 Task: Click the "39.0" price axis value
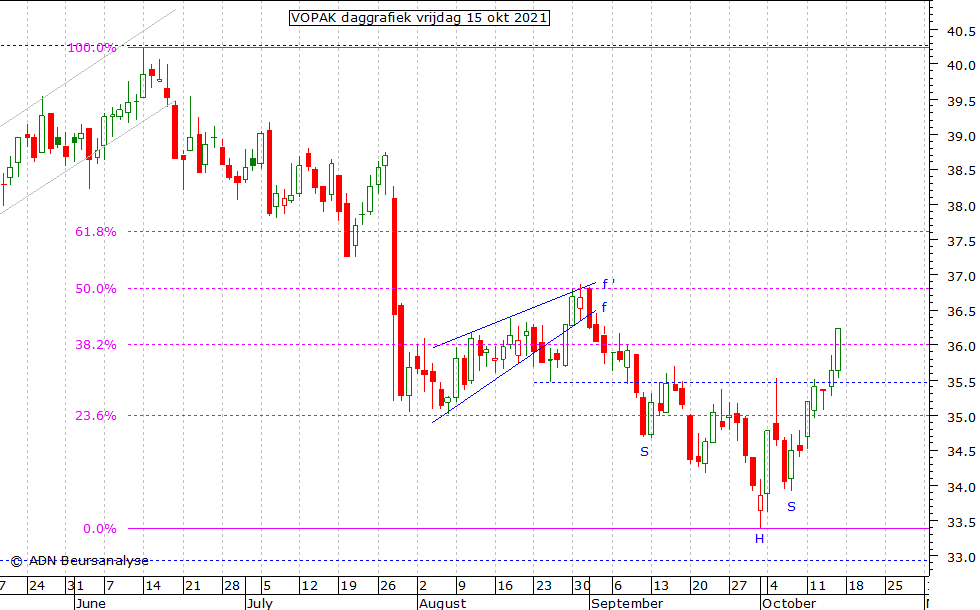click(x=961, y=136)
